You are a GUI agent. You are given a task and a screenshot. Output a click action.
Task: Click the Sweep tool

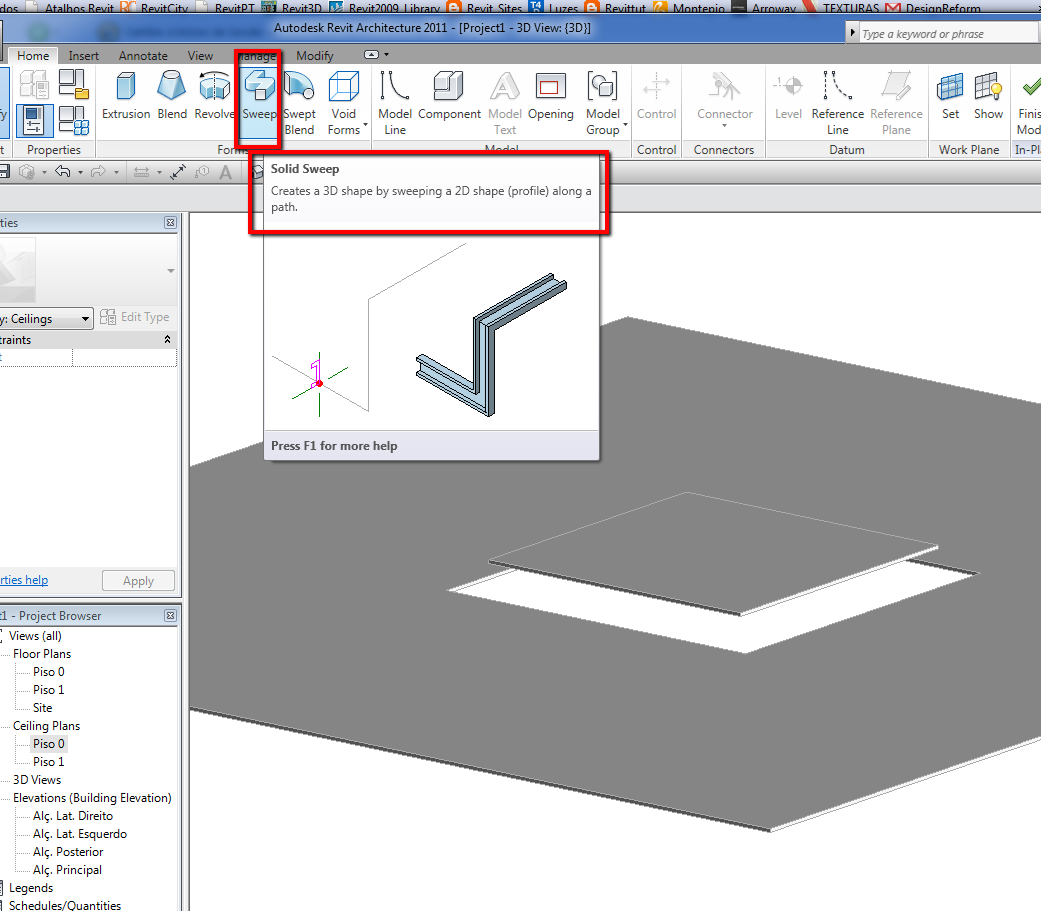click(258, 96)
